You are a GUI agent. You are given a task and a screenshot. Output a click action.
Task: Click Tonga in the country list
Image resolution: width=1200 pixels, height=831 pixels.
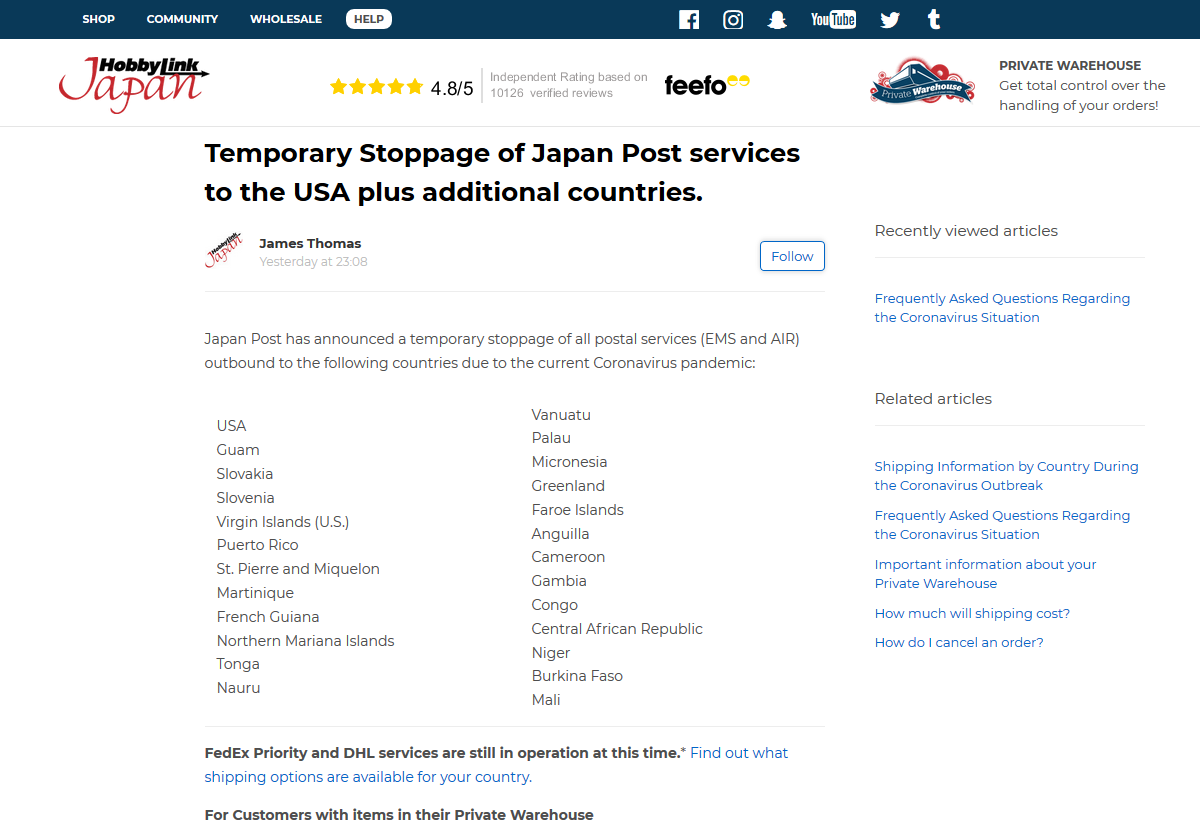coord(238,664)
